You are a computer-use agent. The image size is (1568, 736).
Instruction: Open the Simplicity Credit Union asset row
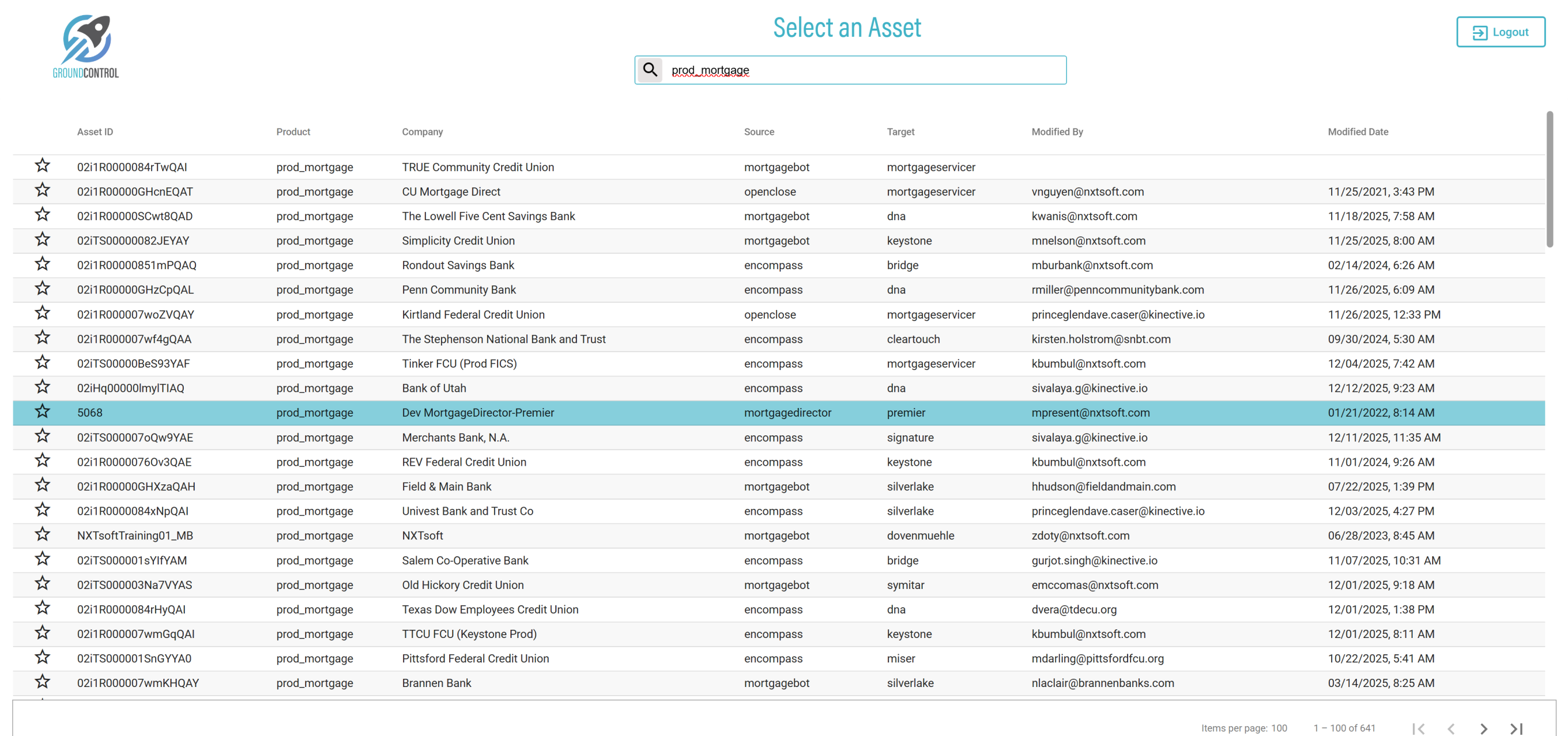click(x=458, y=240)
